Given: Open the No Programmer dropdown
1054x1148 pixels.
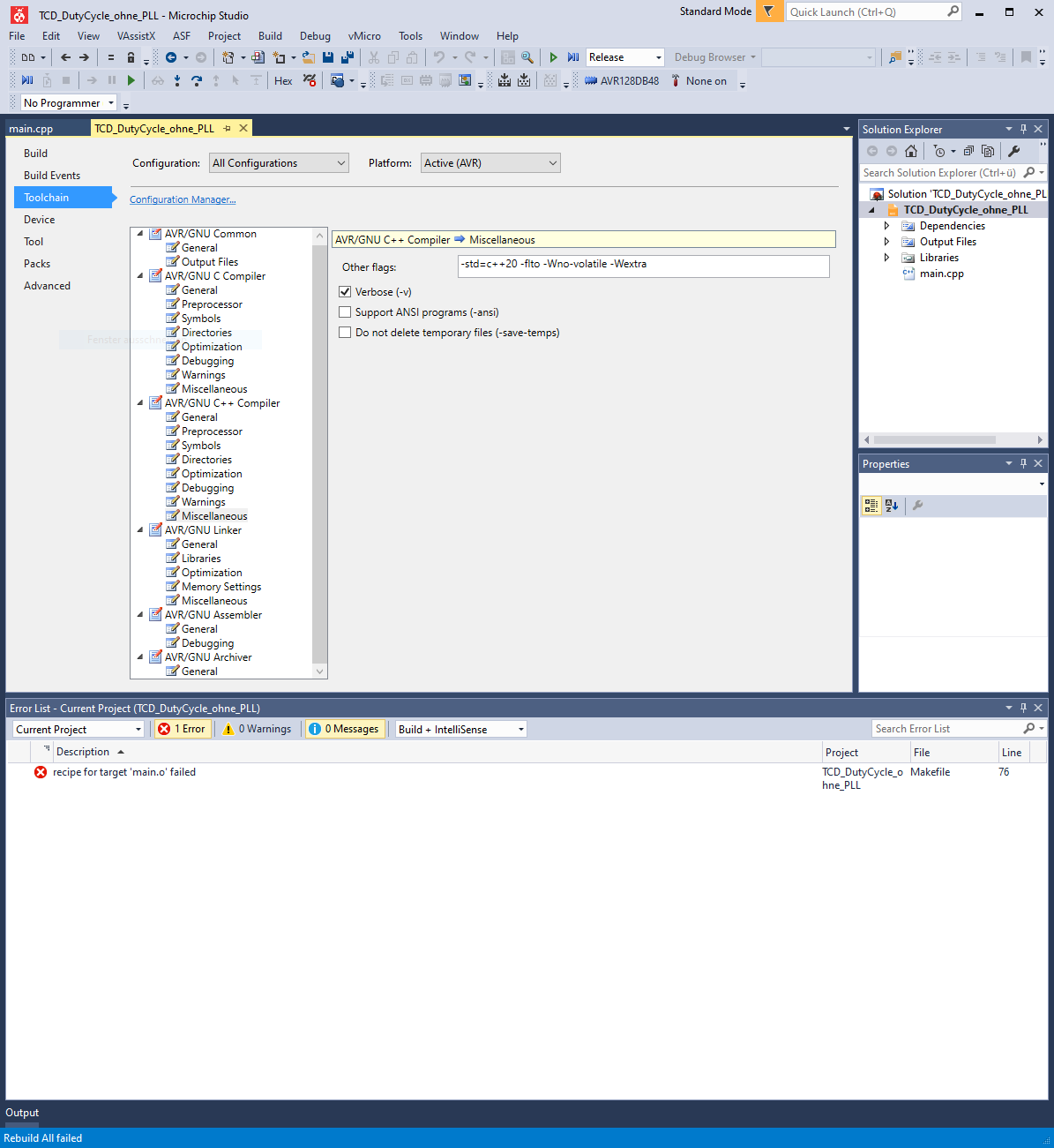Looking at the screenshot, I should click(69, 103).
